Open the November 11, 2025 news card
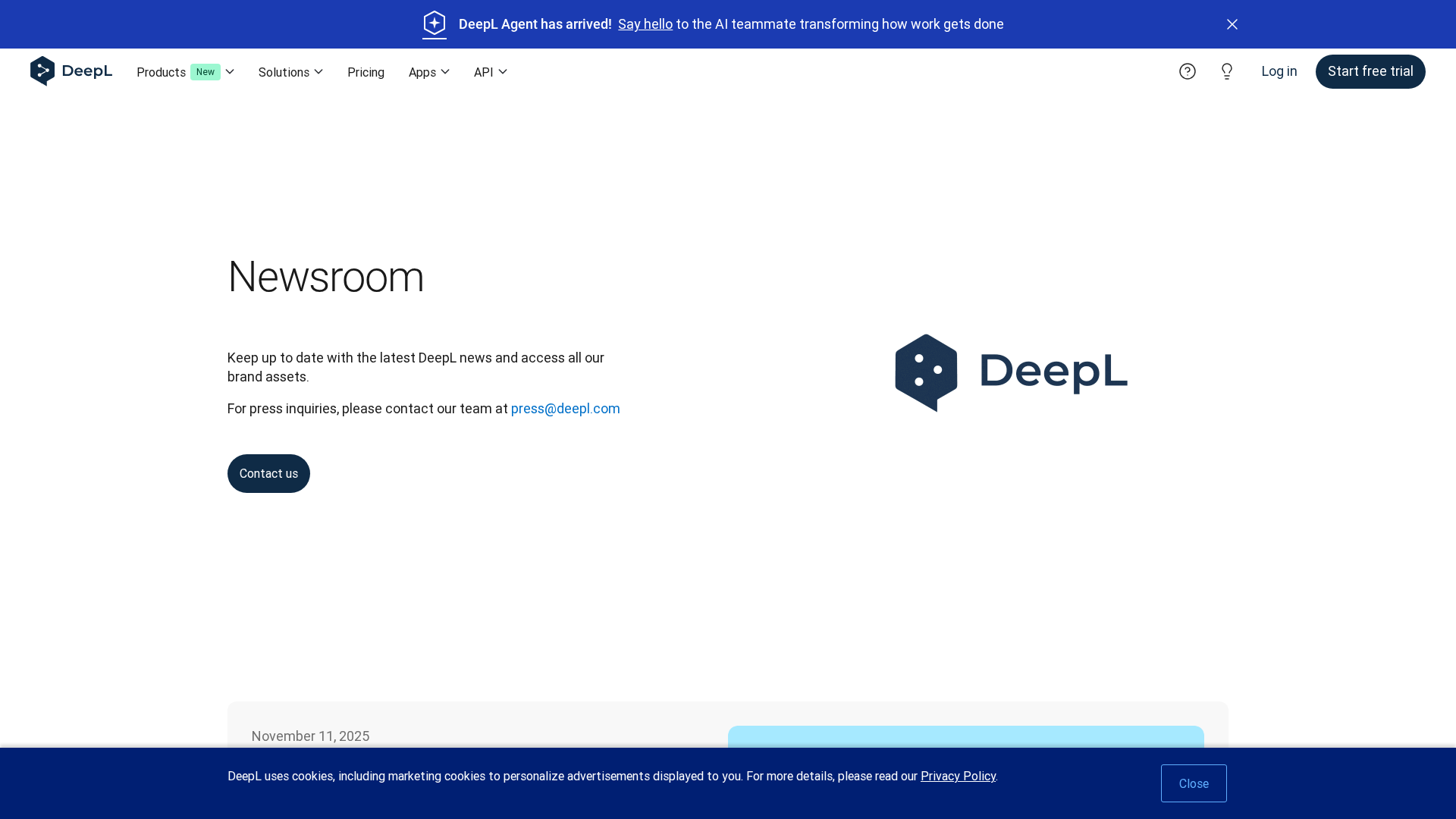This screenshot has width=1456, height=819. click(310, 736)
